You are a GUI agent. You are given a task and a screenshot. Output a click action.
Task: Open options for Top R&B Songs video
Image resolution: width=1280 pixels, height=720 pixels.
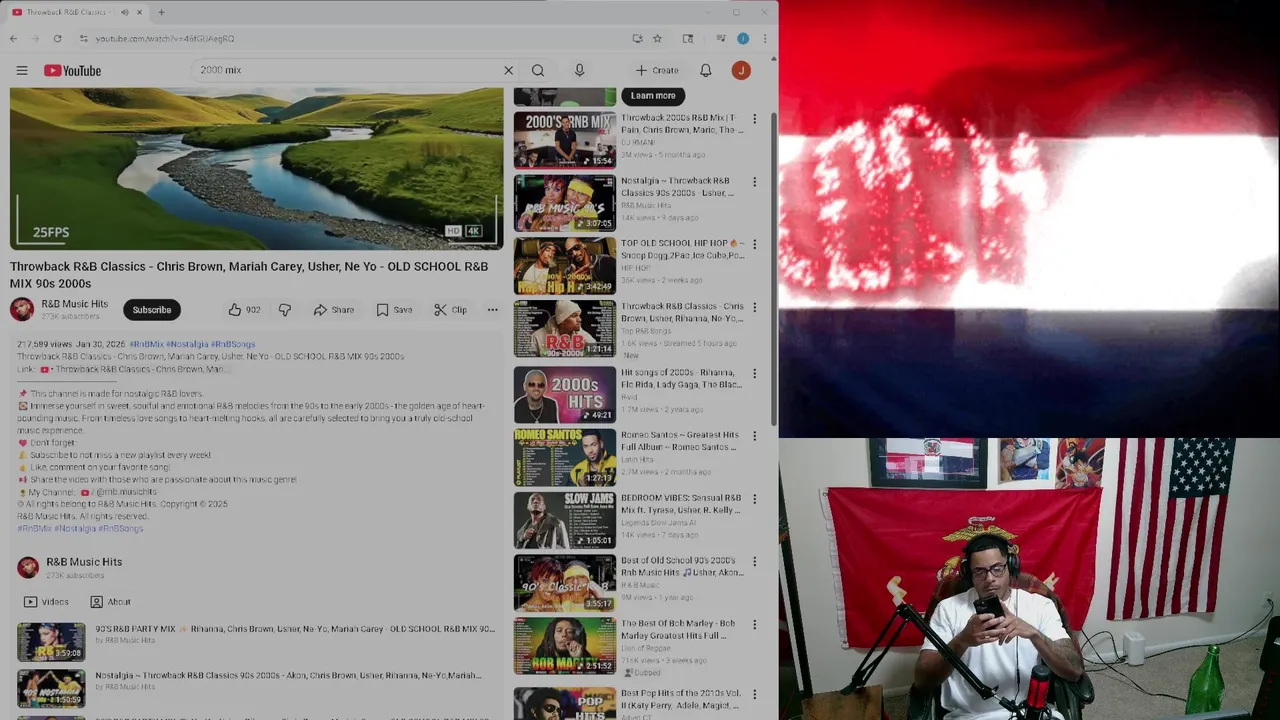(x=755, y=308)
